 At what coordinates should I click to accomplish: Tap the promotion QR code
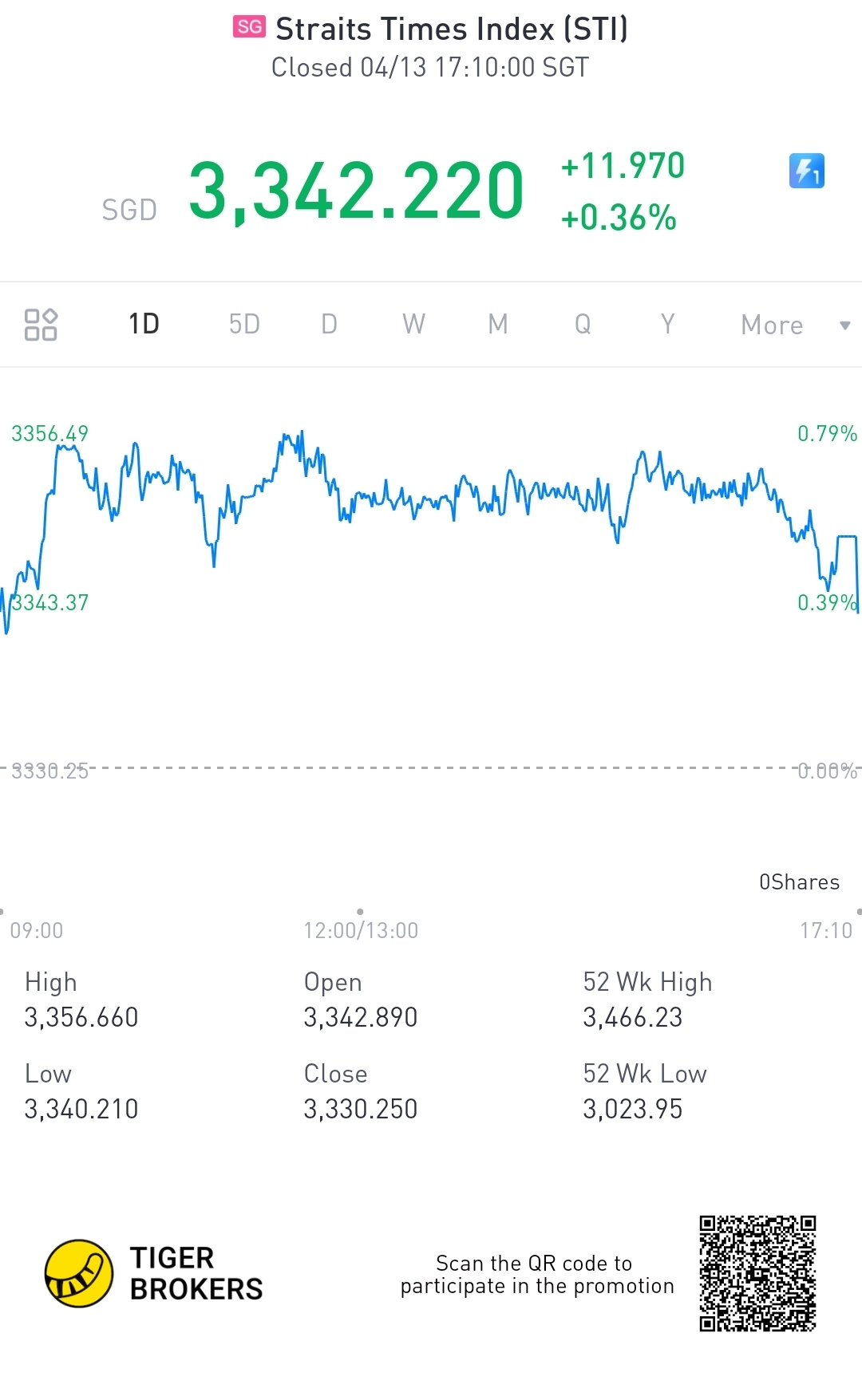[757, 1274]
